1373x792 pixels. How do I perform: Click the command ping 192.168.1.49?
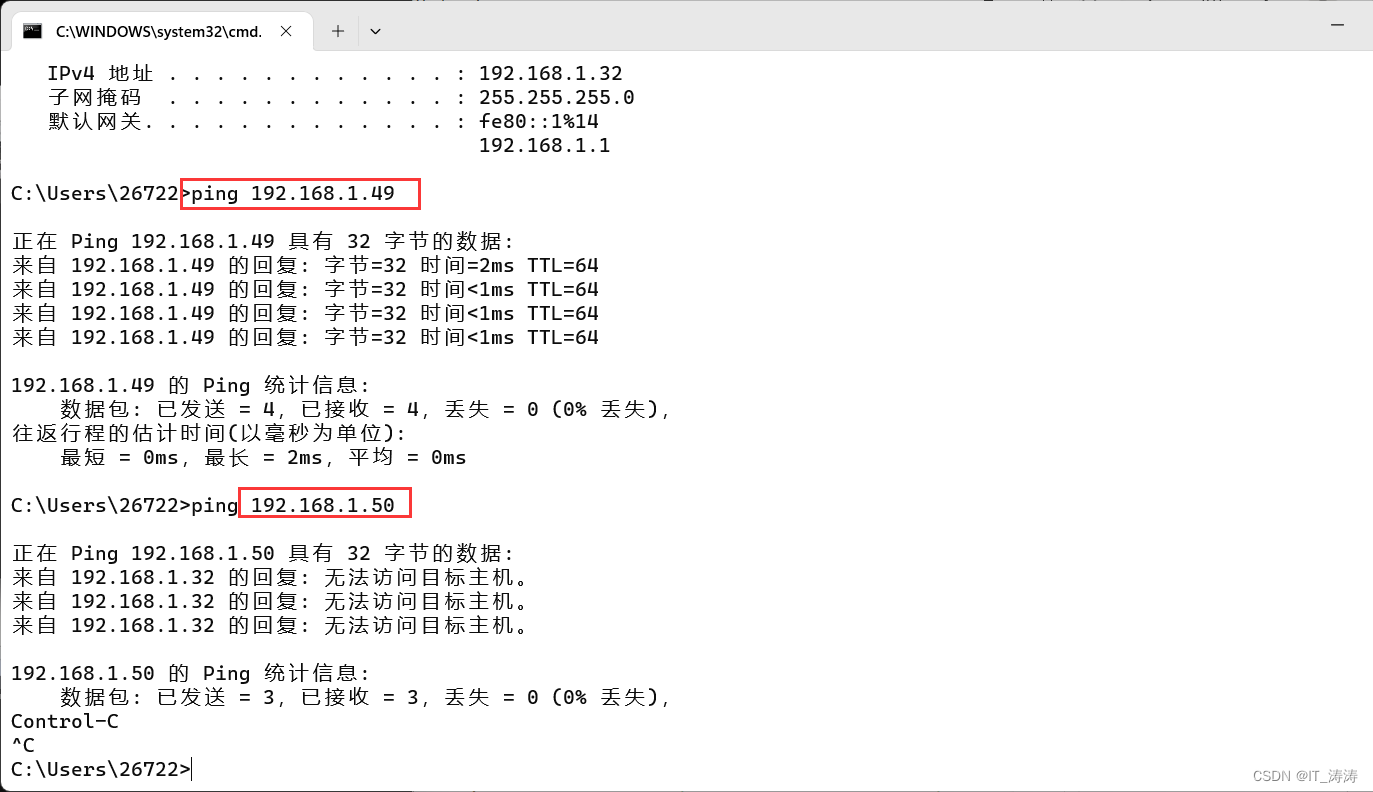[x=293, y=193]
